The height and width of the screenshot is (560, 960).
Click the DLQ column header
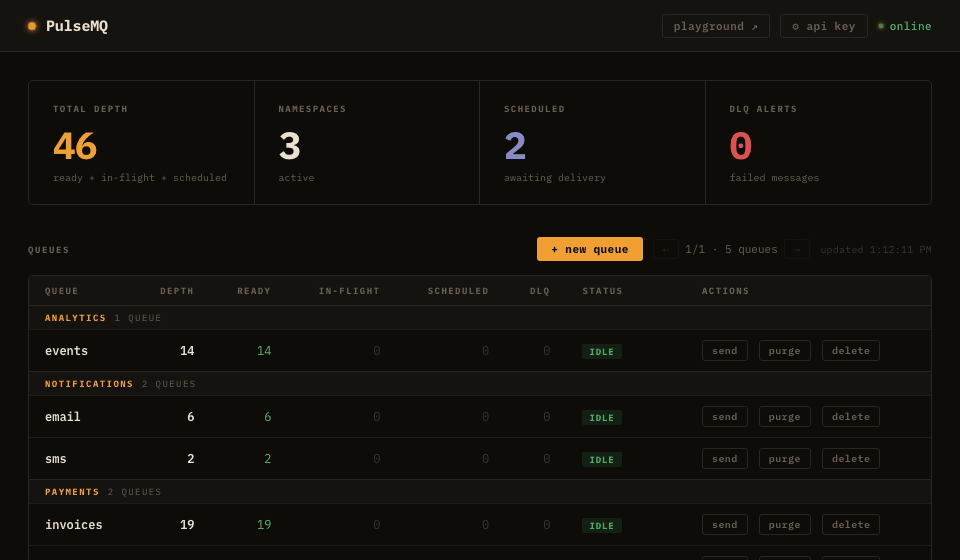539,291
